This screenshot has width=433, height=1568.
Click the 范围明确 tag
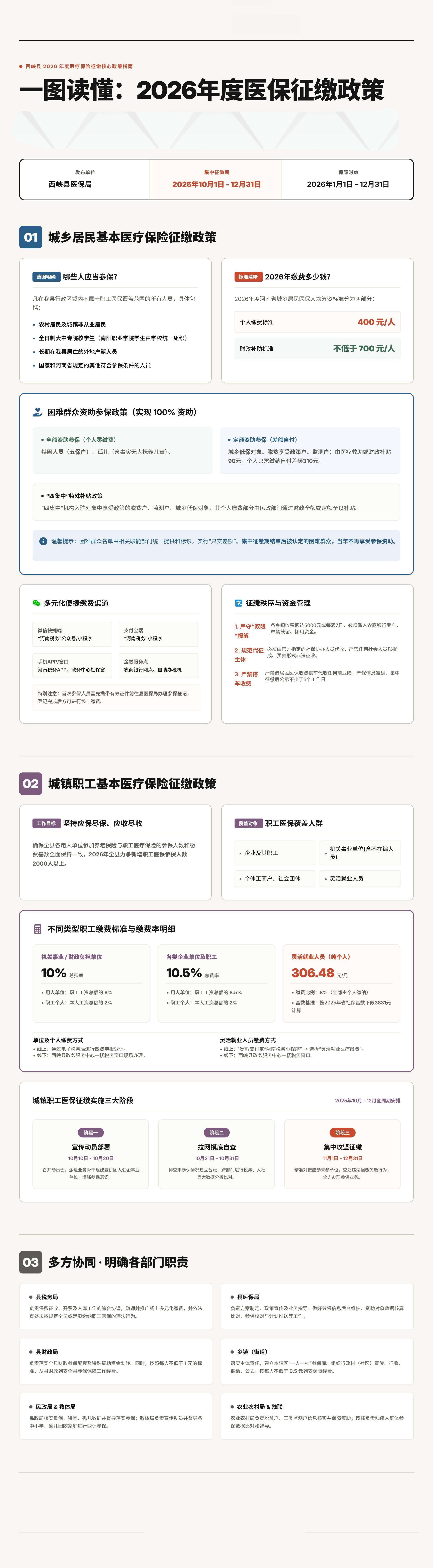pyautogui.click(x=46, y=277)
